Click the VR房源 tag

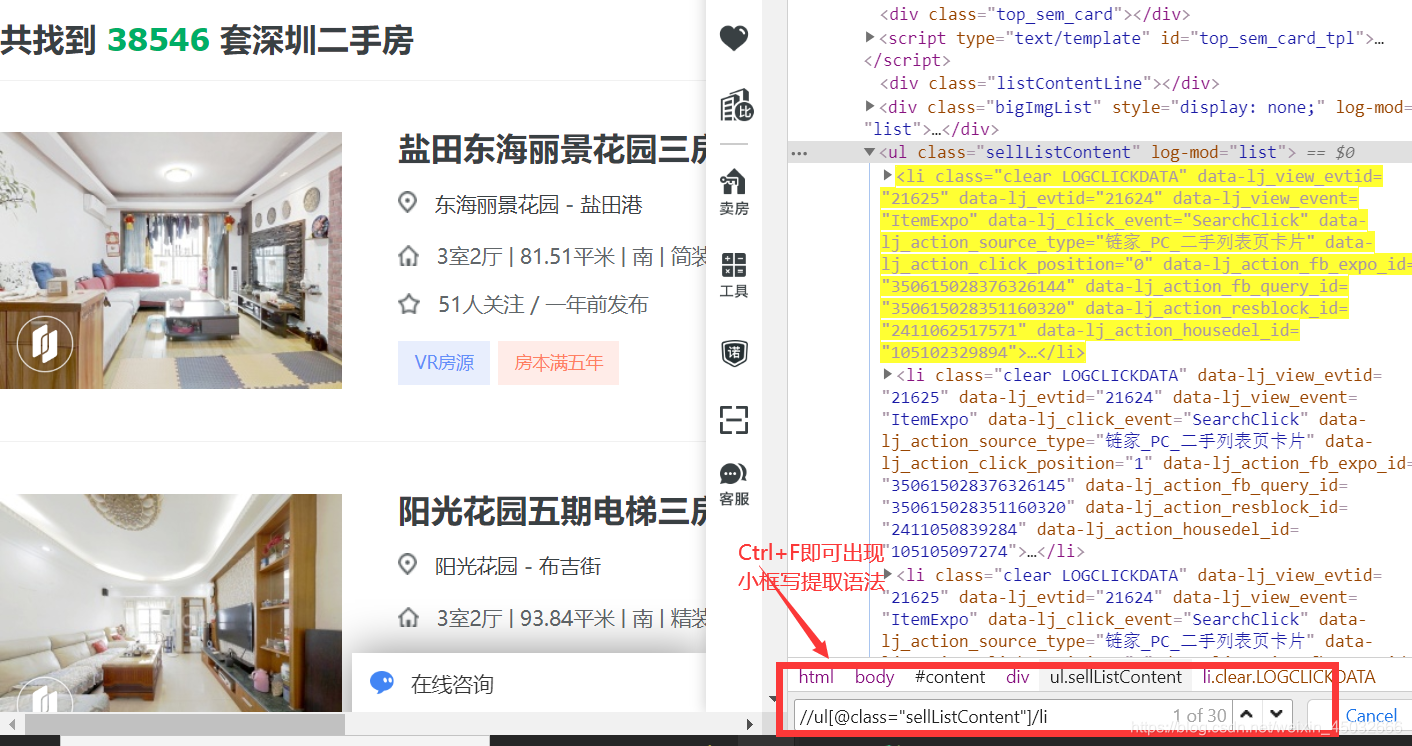pyautogui.click(x=444, y=363)
